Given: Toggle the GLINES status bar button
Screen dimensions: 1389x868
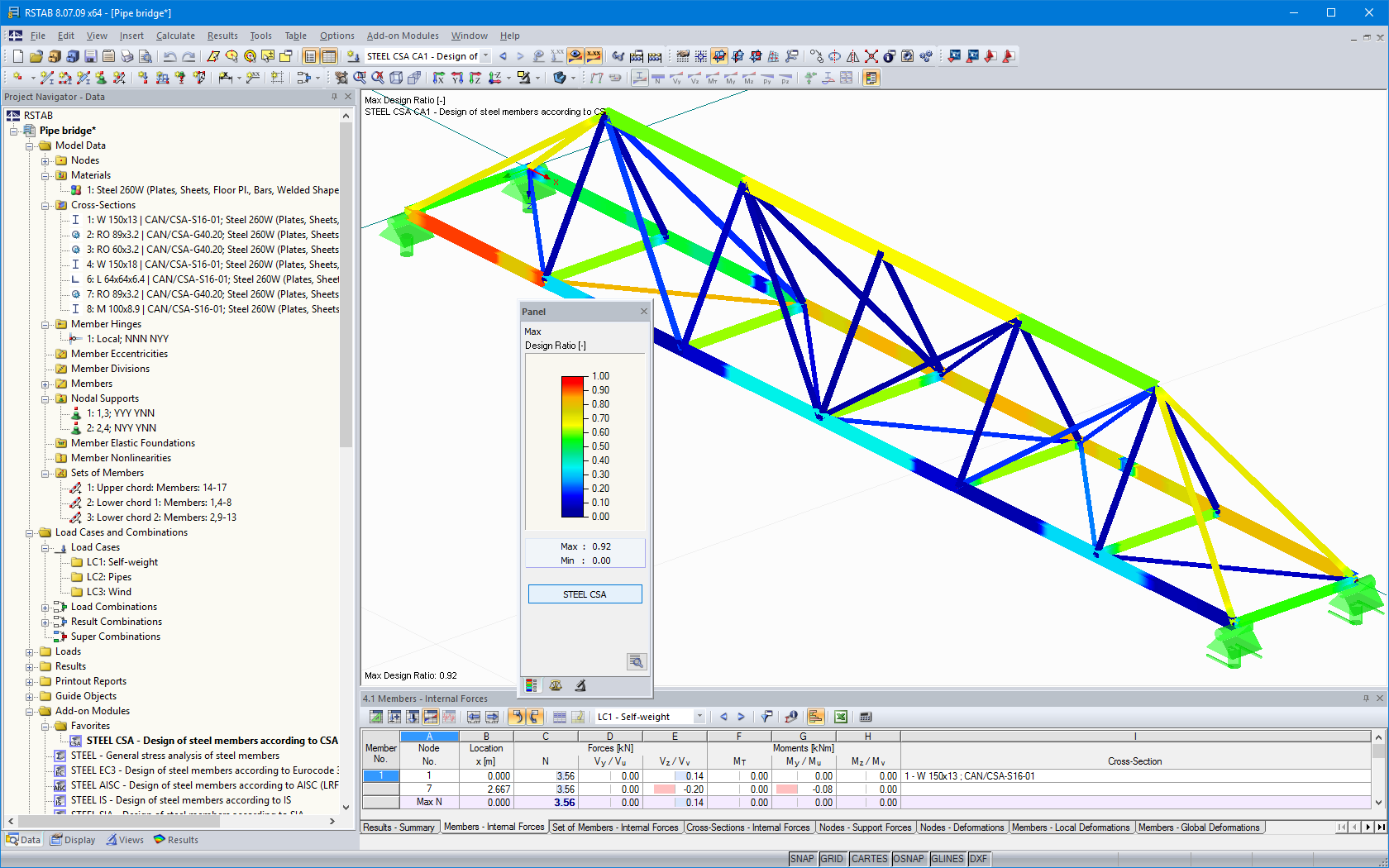Looking at the screenshot, I should click(947, 859).
